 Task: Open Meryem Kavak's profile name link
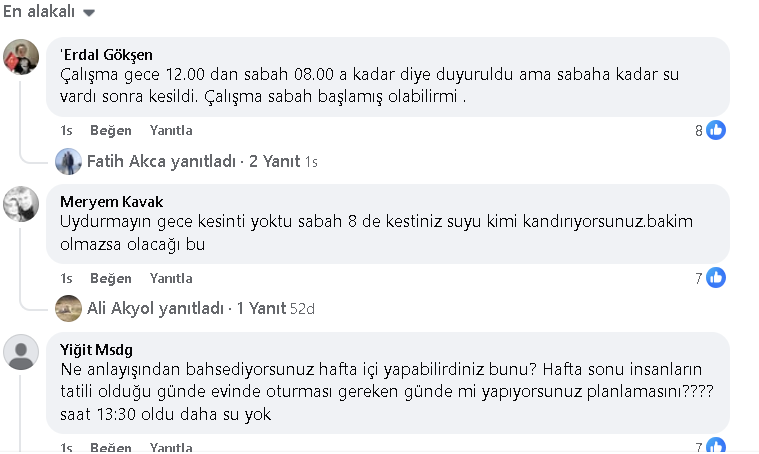[x=108, y=202]
